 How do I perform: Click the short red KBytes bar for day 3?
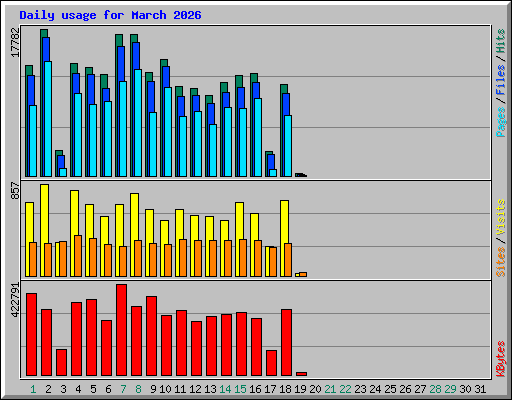[61, 363]
